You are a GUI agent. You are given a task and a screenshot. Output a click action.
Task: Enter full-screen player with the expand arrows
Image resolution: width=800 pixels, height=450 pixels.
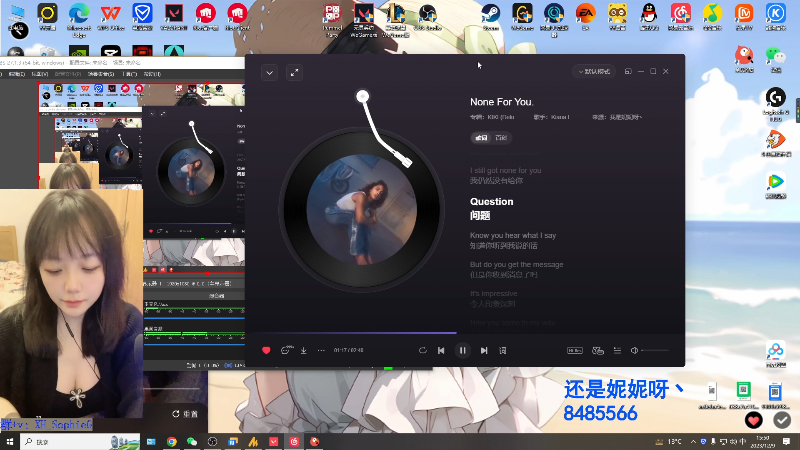point(294,73)
